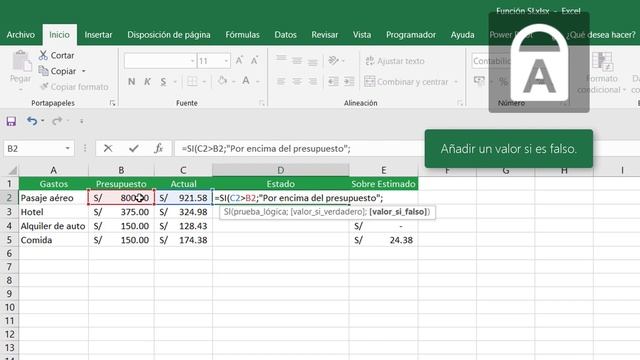Click the text orientation icon

pyautogui.click(x=333, y=60)
